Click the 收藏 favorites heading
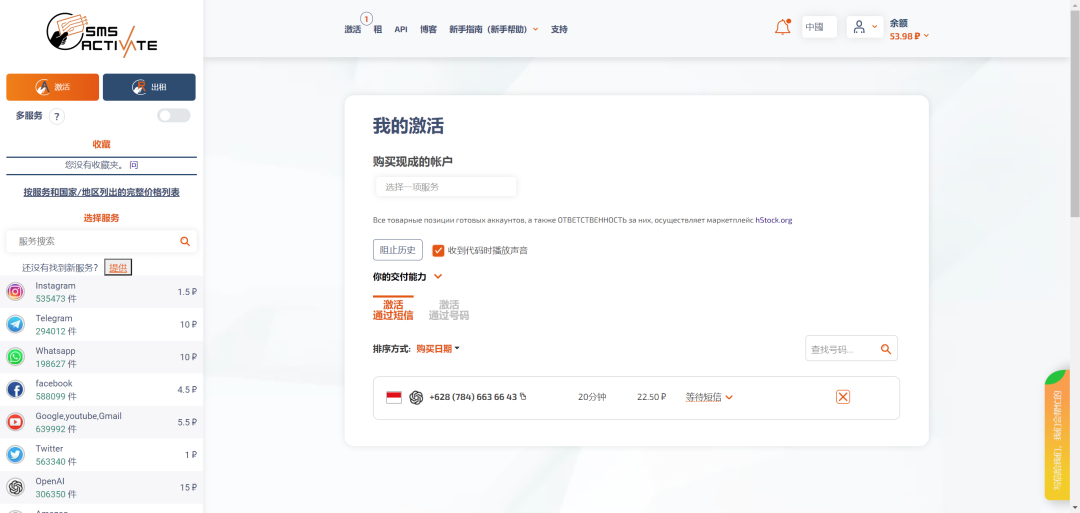The height and width of the screenshot is (513, 1080). (x=101, y=144)
